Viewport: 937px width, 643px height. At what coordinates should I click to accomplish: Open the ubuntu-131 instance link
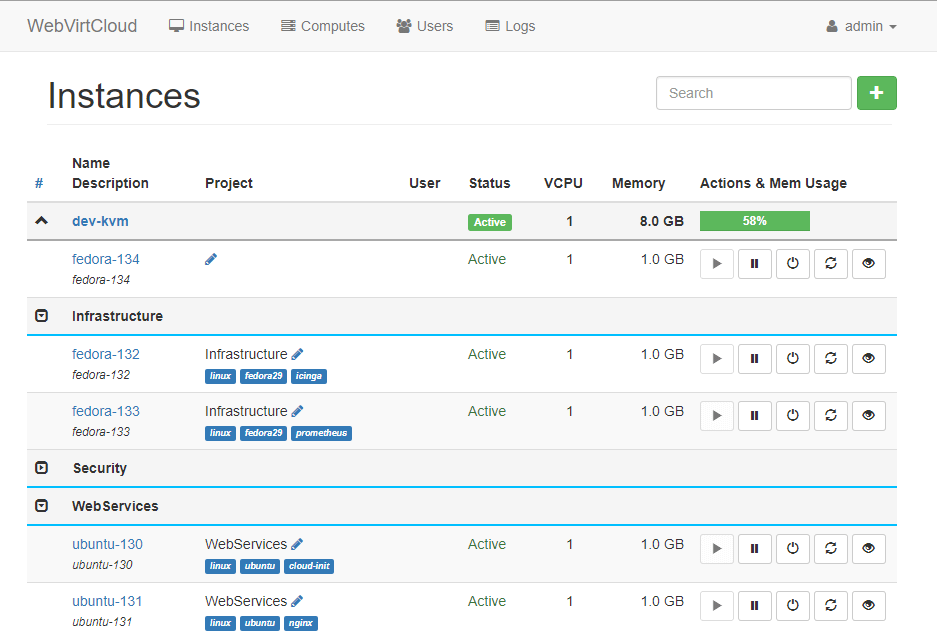click(107, 601)
